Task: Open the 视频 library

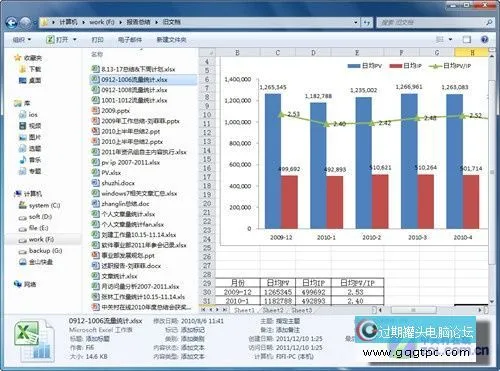Action: coord(30,126)
